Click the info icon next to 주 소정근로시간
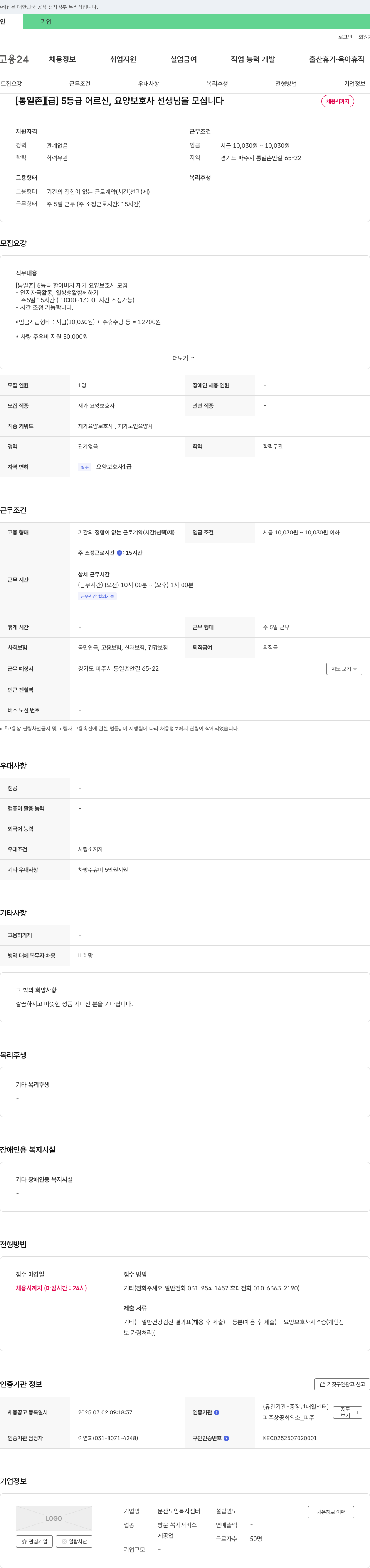The image size is (370, 1568). 119,553
